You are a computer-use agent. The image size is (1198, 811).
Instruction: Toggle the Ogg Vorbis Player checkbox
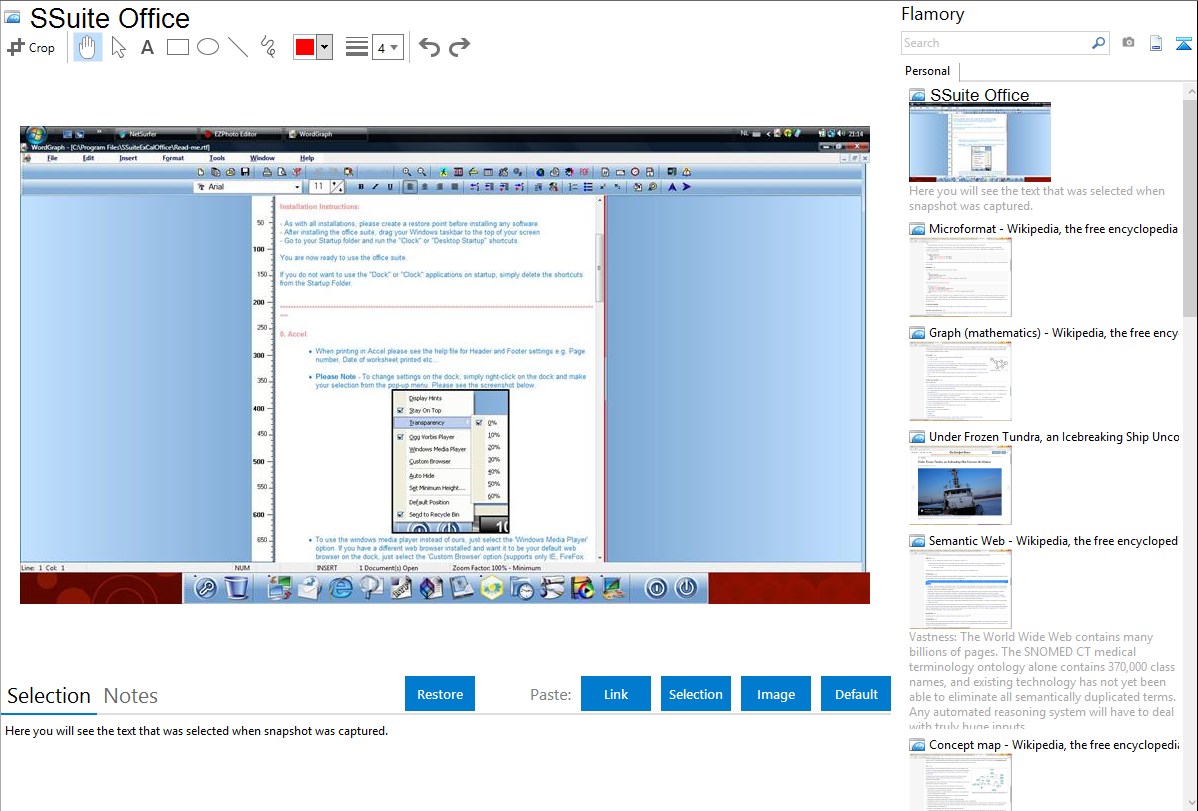(400, 437)
